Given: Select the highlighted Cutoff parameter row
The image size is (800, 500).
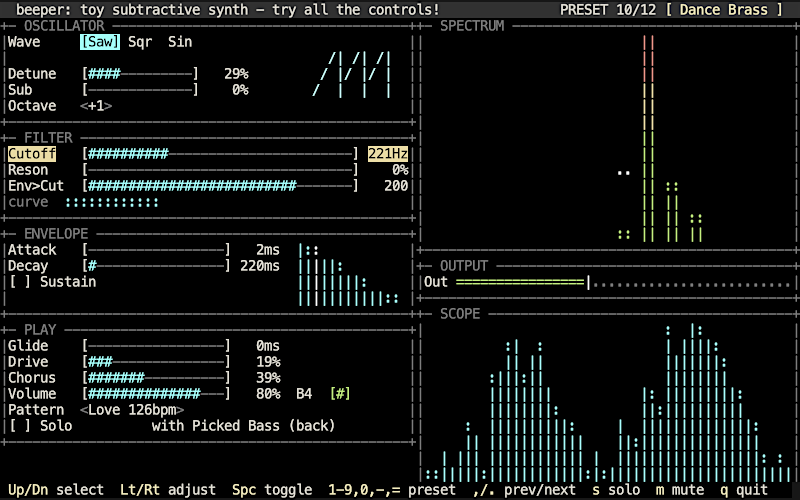Looking at the screenshot, I should pyautogui.click(x=208, y=154).
